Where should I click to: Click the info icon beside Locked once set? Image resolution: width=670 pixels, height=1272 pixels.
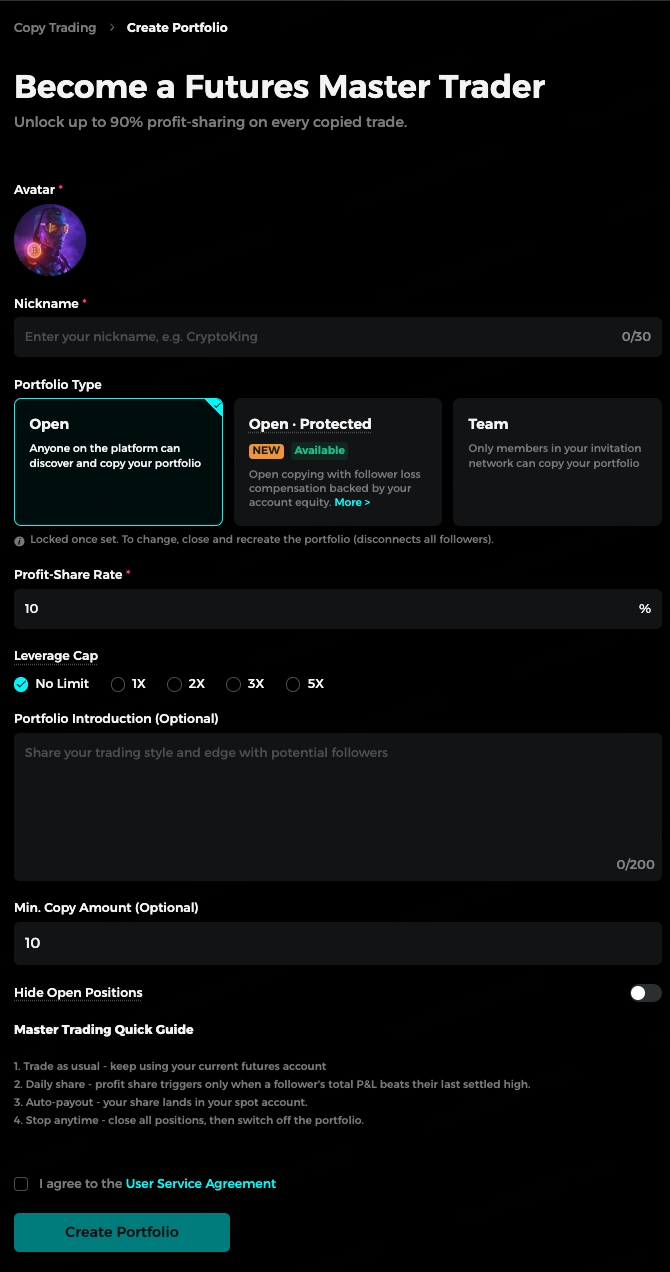point(20,540)
